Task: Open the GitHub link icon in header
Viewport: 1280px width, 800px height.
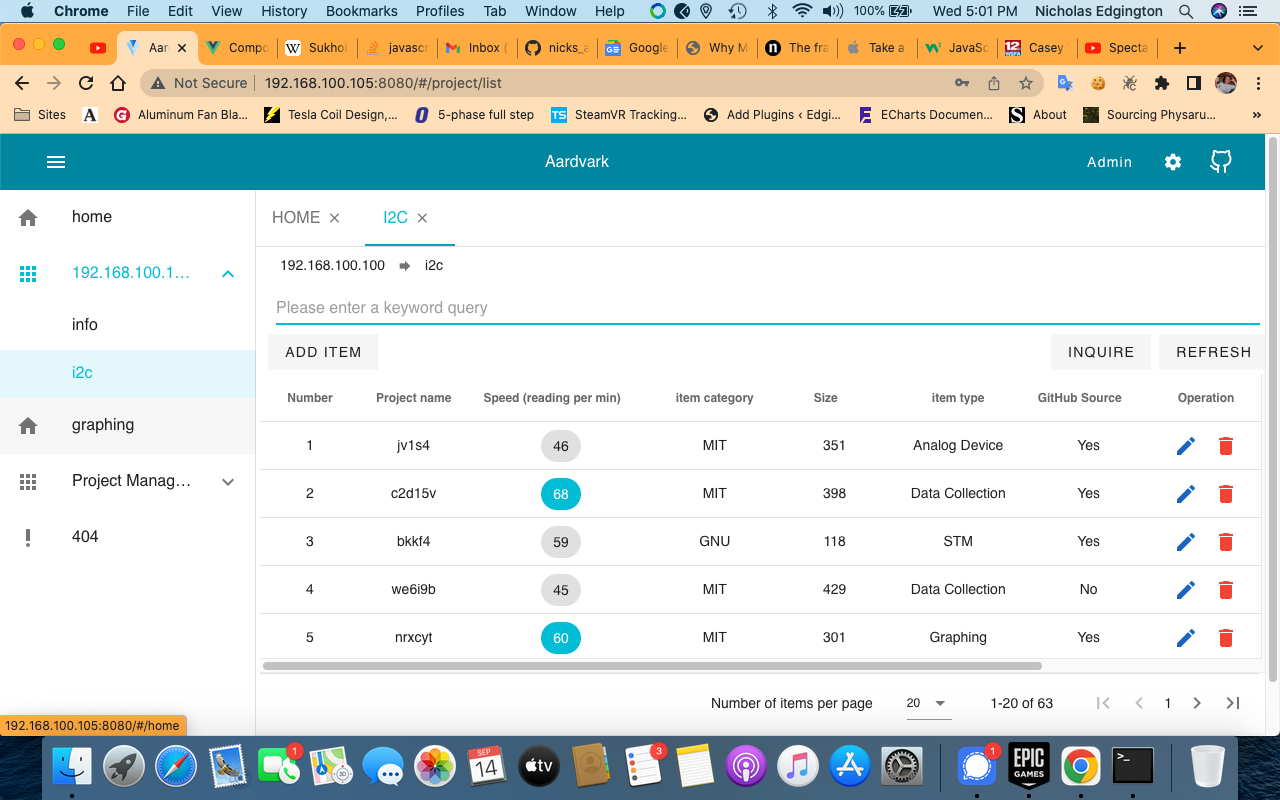Action: (1220, 162)
